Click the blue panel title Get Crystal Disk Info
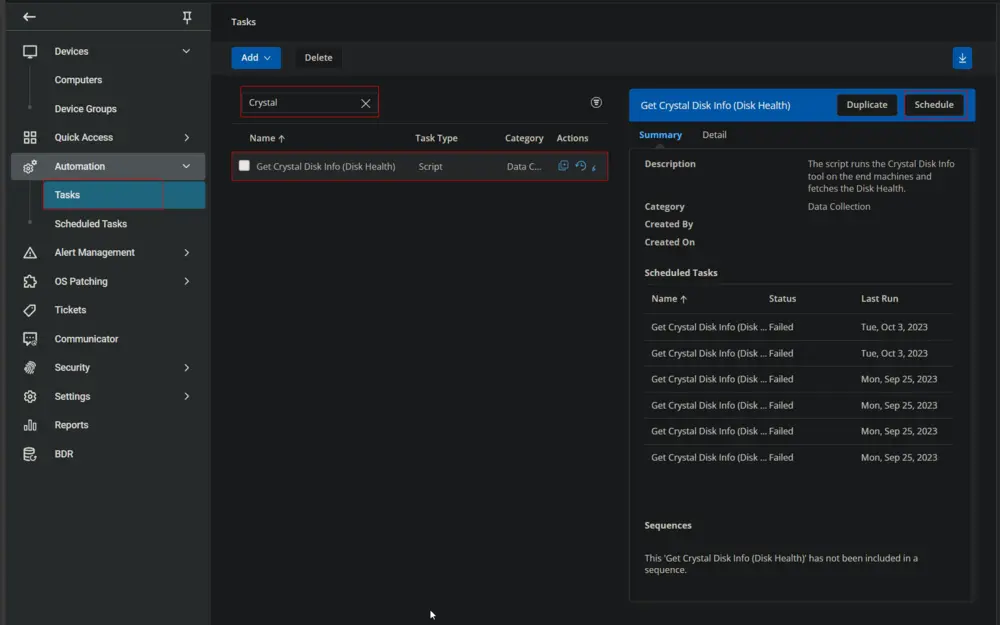 tap(715, 105)
